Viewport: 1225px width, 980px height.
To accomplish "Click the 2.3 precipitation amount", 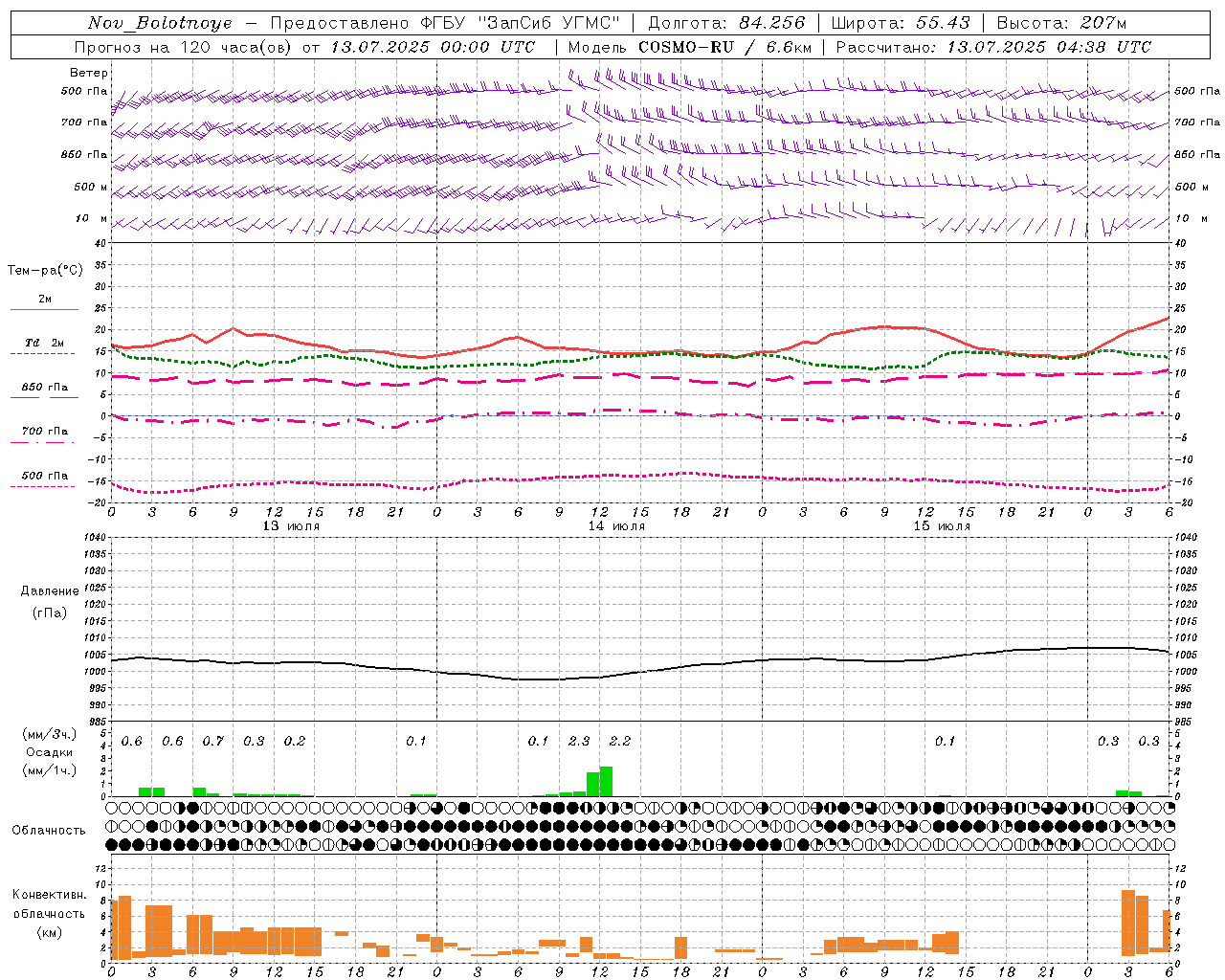I will (579, 742).
